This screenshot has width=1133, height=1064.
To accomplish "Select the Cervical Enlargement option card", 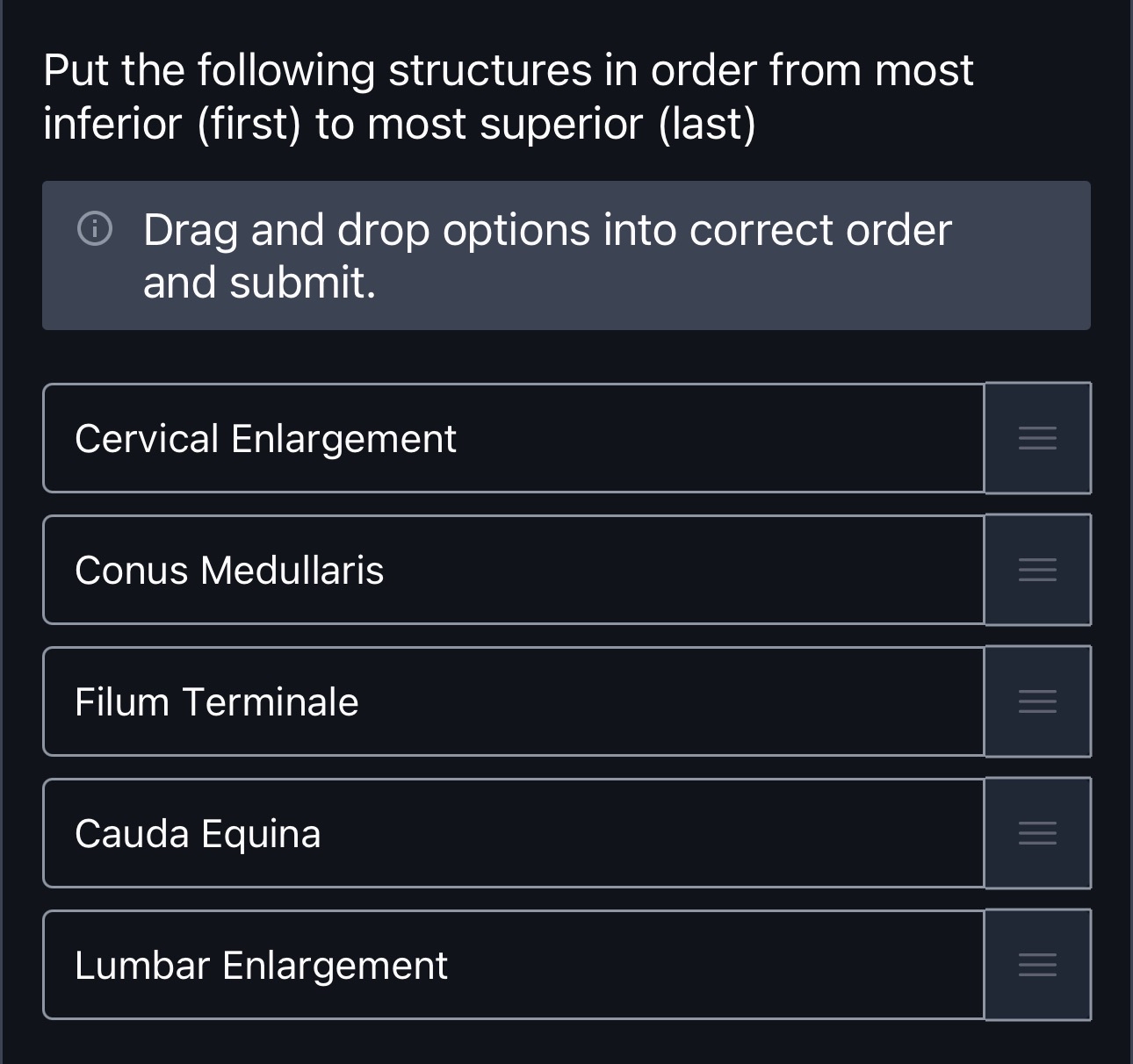I will [514, 439].
